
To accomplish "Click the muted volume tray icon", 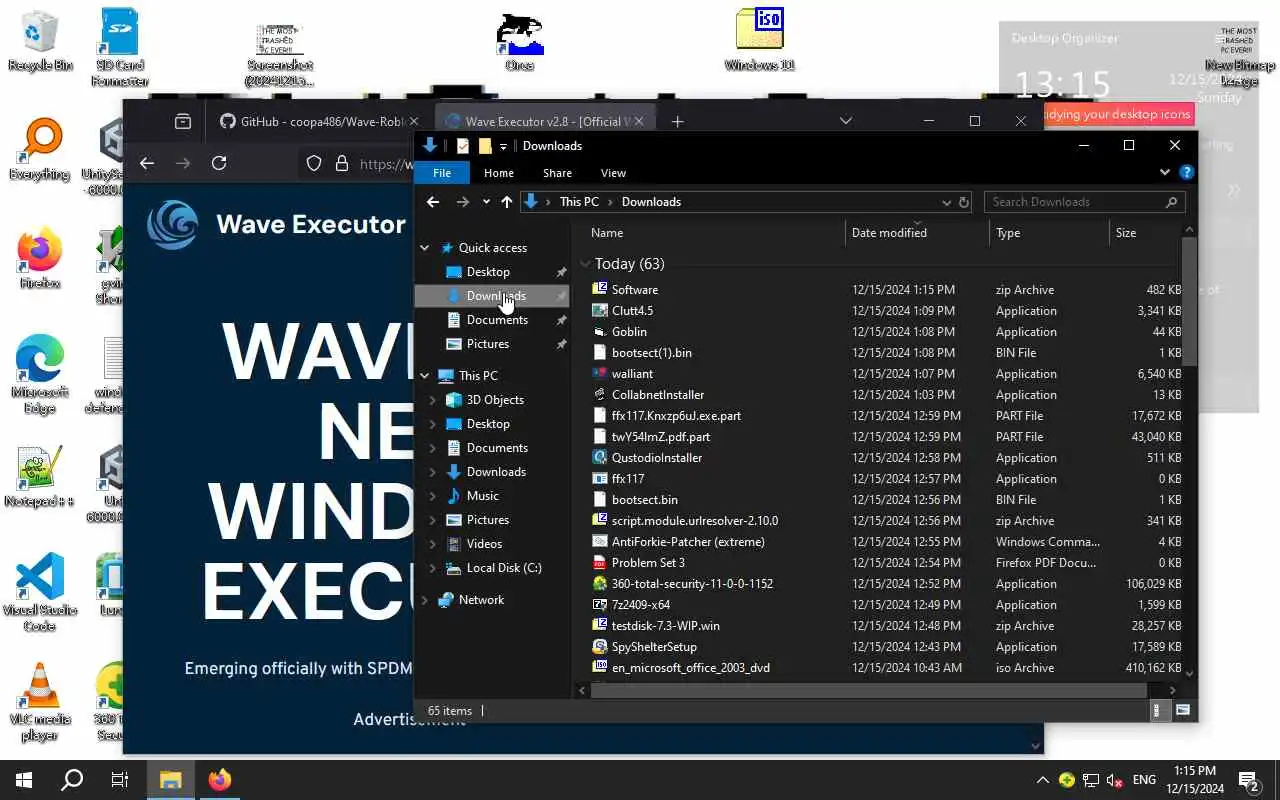I will click(1115, 780).
